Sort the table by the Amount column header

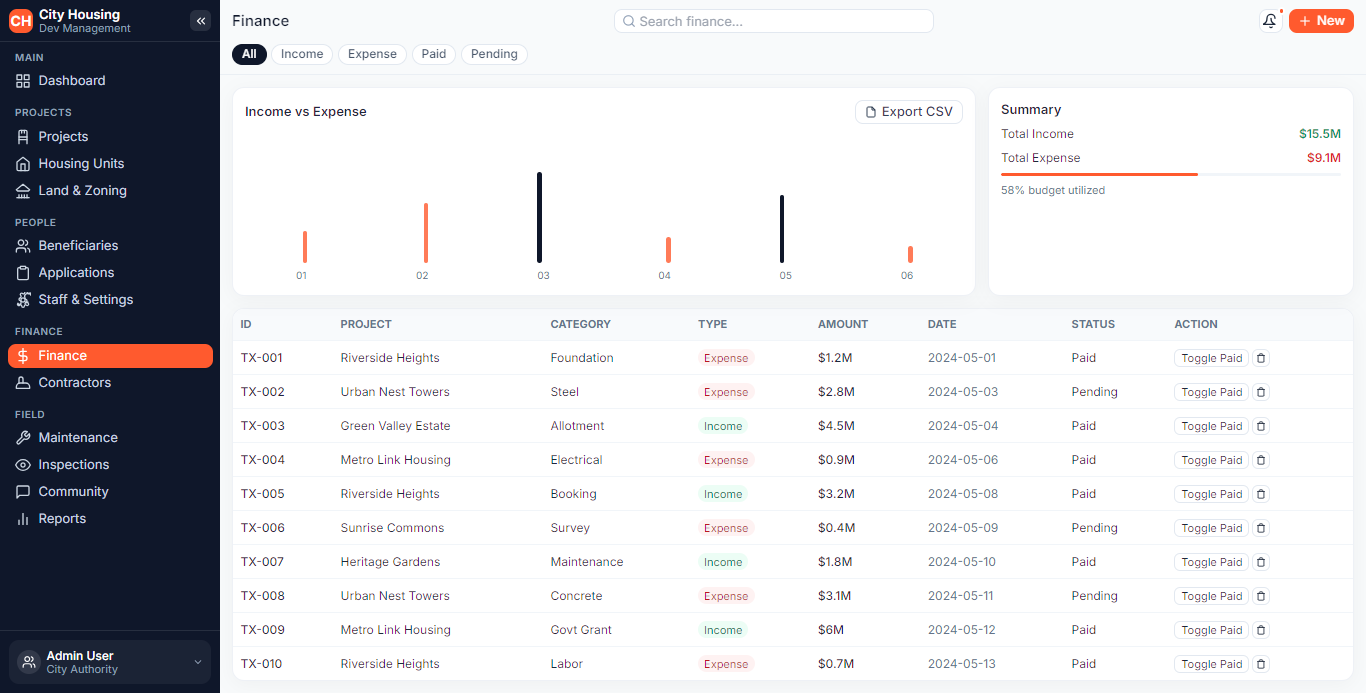[843, 324]
